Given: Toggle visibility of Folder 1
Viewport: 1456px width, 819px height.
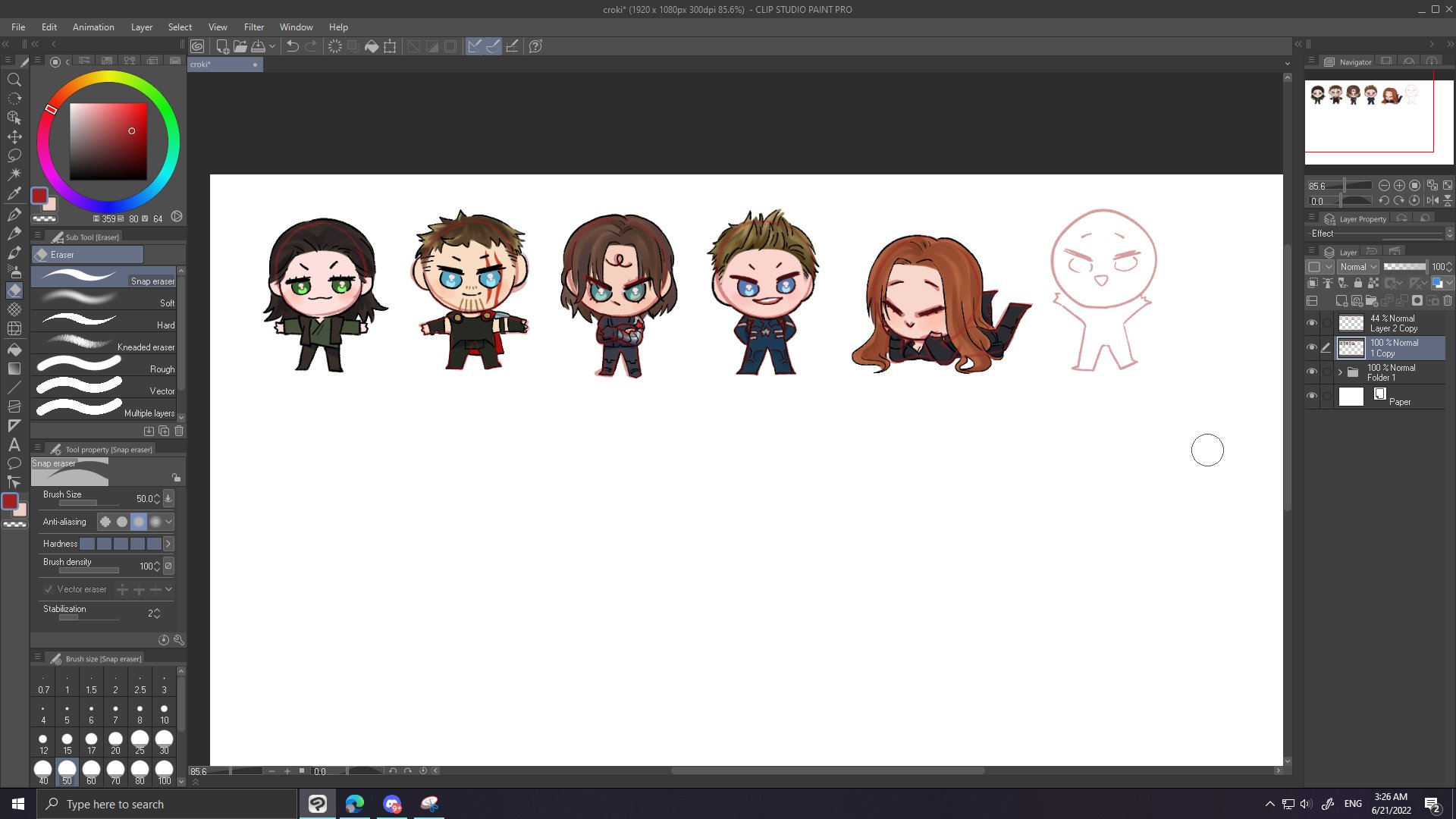Looking at the screenshot, I should click(x=1311, y=372).
